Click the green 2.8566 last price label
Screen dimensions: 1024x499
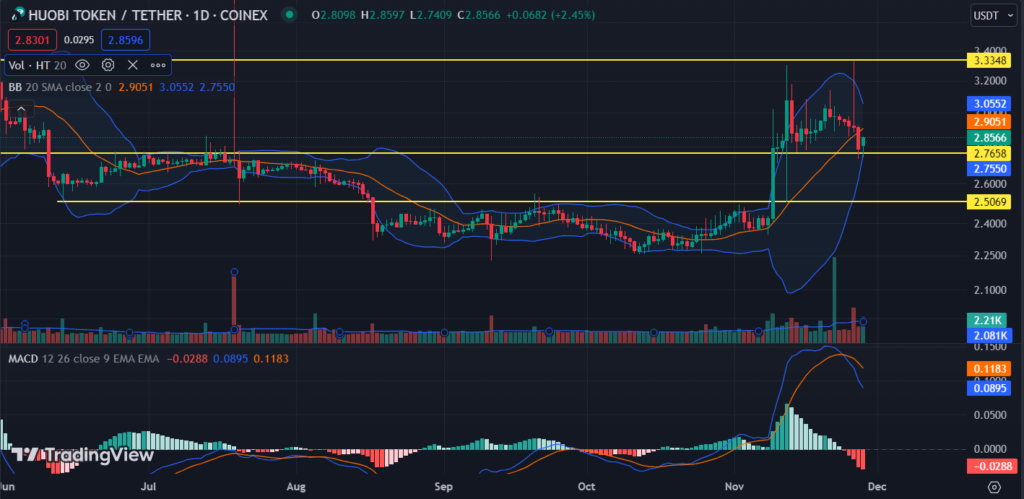pyautogui.click(x=988, y=138)
